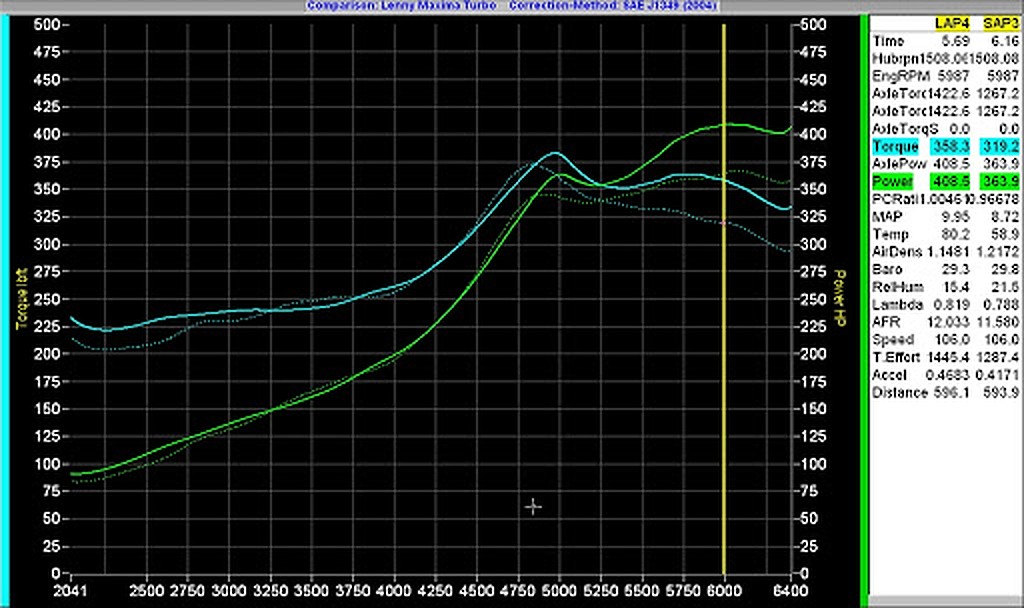Click the comparison title text at top

tap(510, 5)
